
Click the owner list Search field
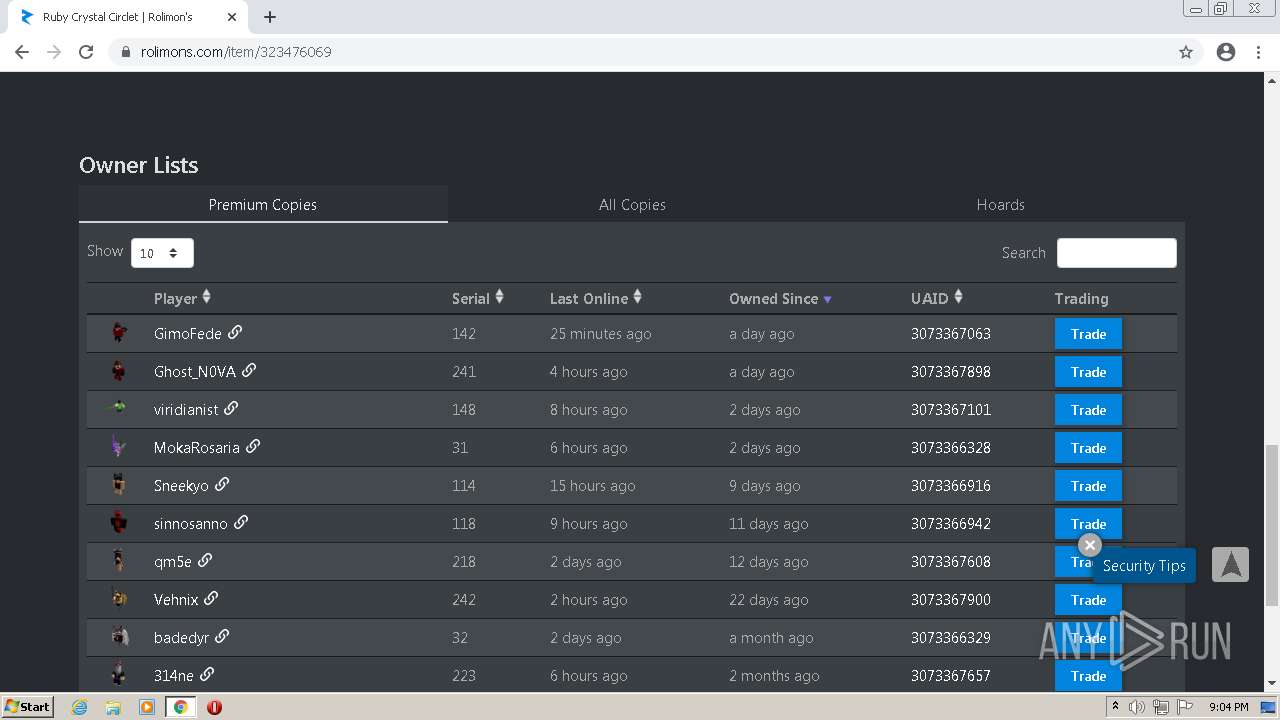click(1116, 253)
